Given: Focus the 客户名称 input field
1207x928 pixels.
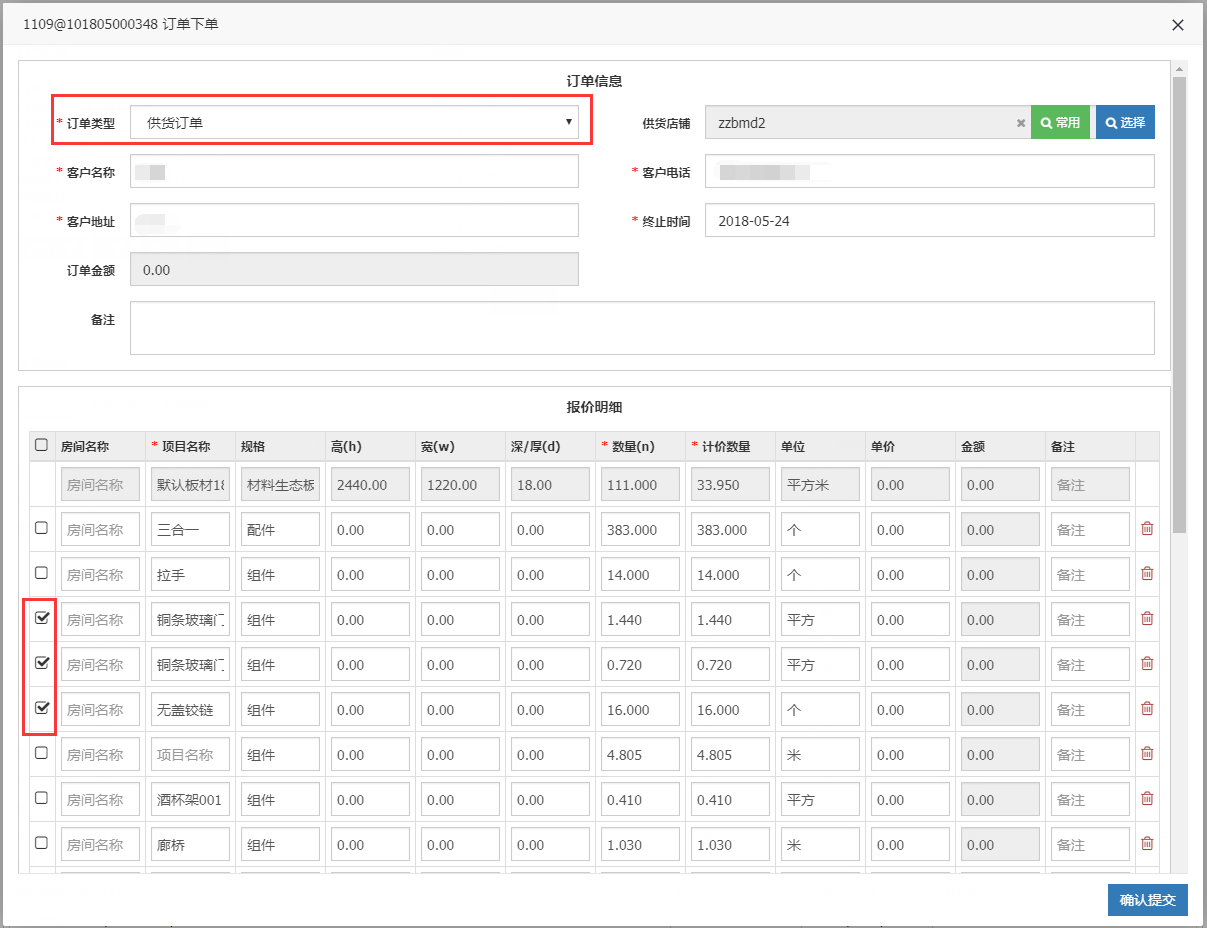Looking at the screenshot, I should click(x=354, y=171).
